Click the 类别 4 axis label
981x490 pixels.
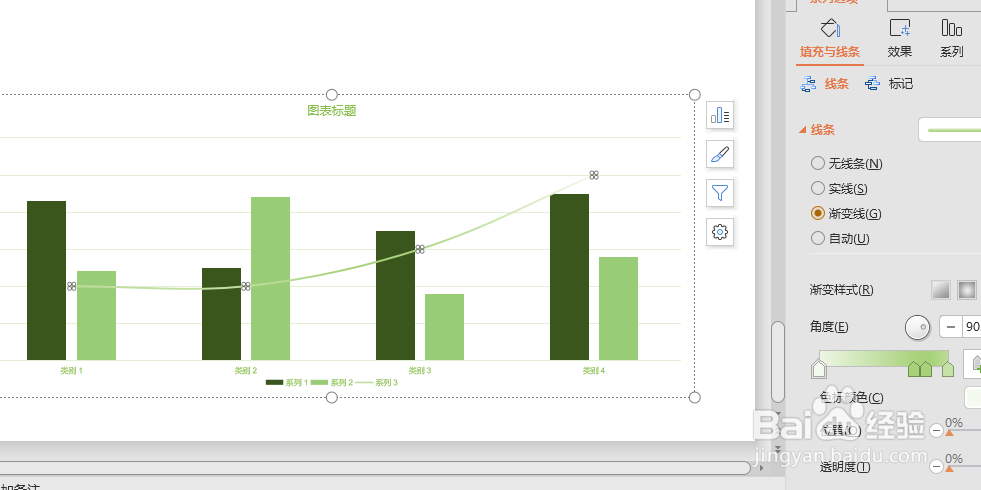tap(594, 370)
